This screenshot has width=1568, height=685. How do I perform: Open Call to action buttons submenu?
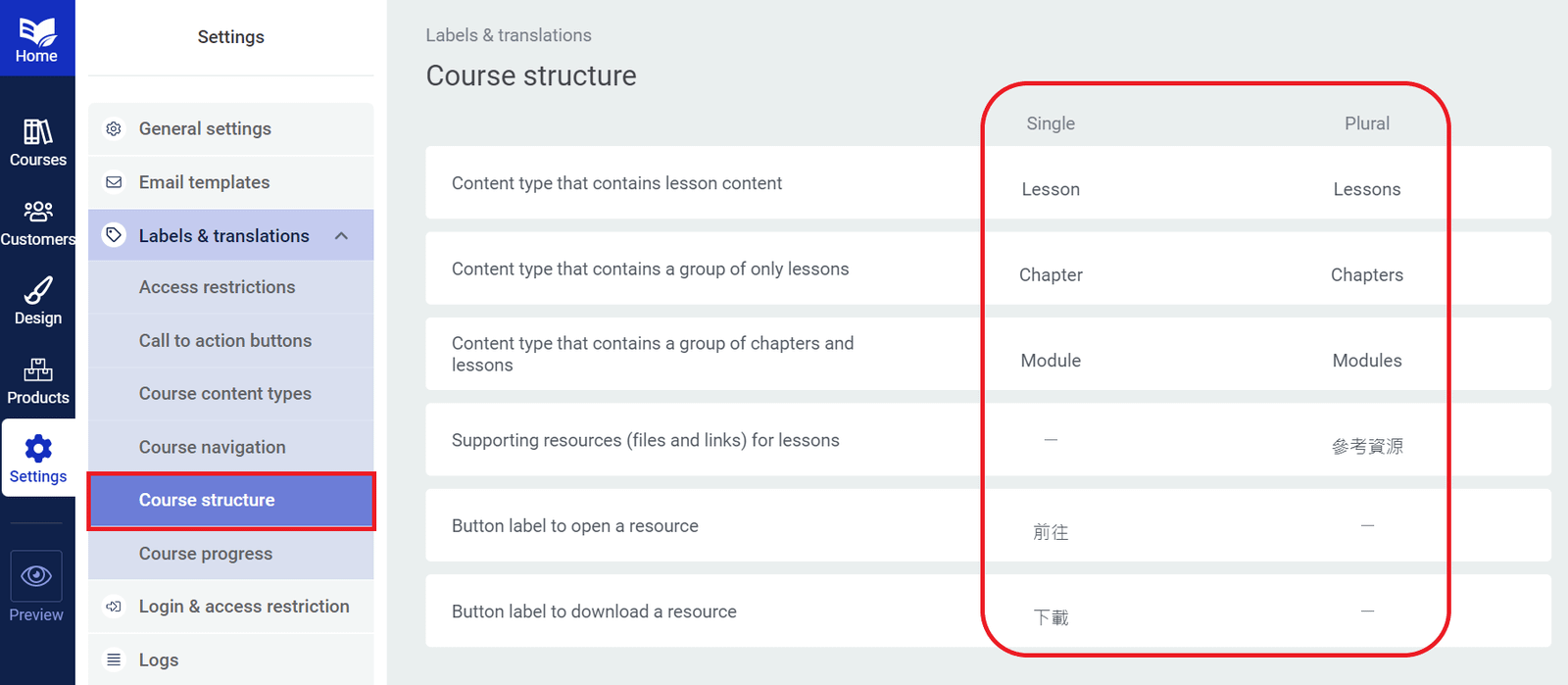click(x=231, y=341)
